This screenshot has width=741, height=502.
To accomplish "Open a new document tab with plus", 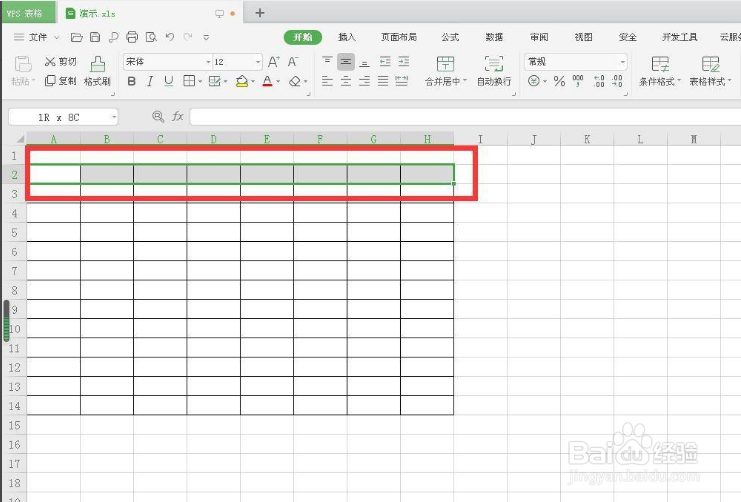I will (x=260, y=13).
